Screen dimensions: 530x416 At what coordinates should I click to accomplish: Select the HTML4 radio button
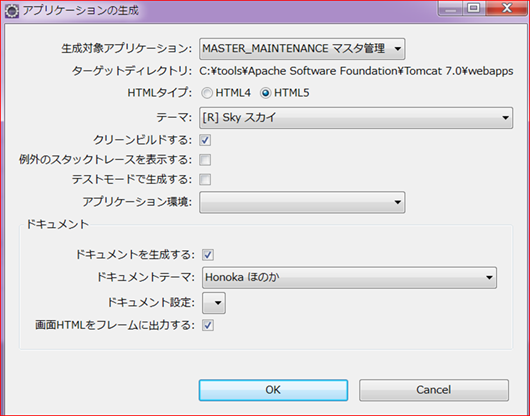[x=207, y=93]
